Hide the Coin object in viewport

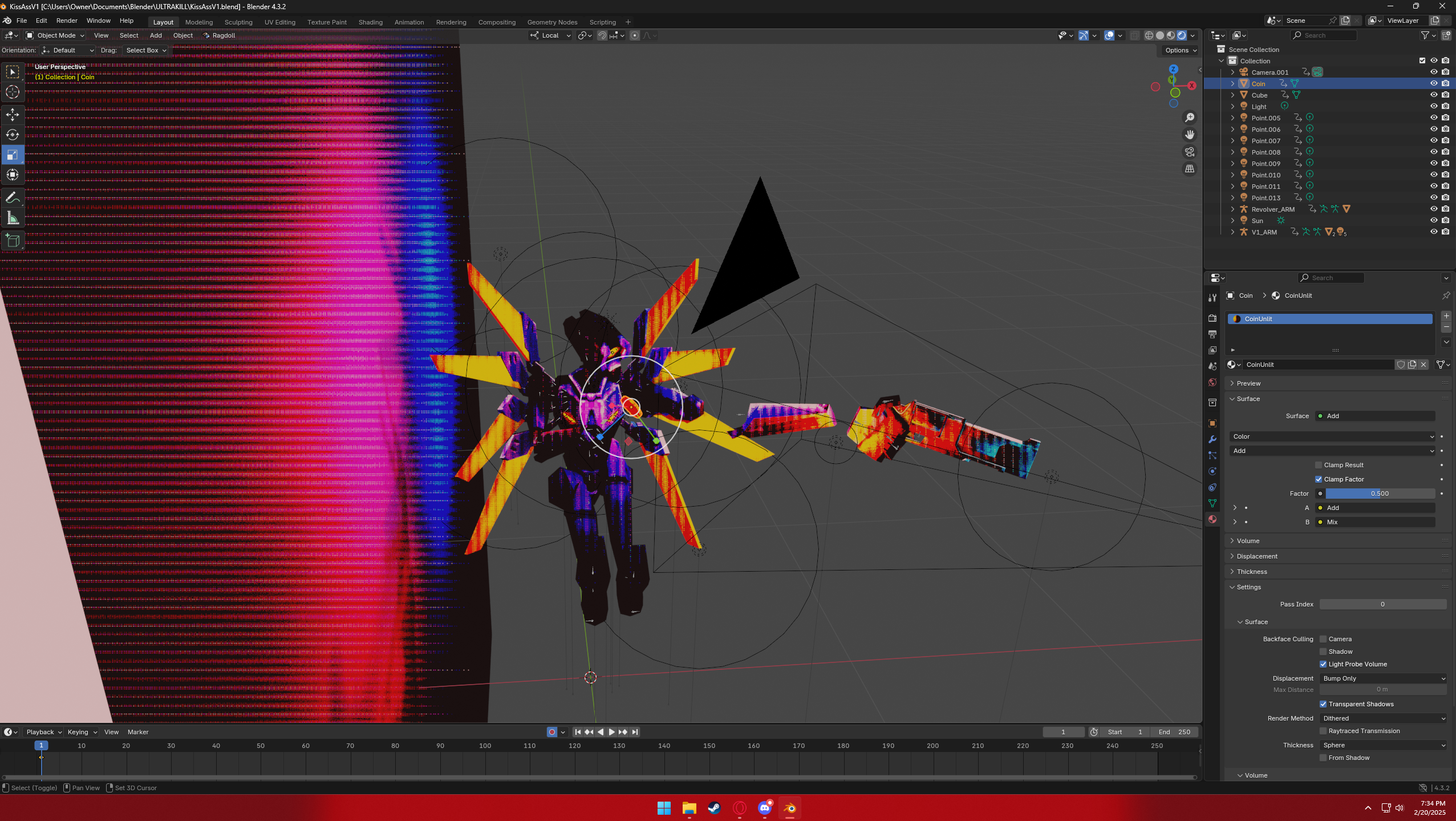1434,83
